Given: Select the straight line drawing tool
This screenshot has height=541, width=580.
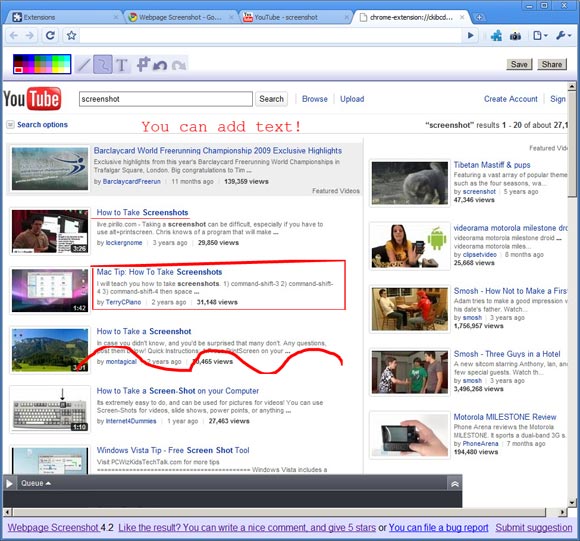Looking at the screenshot, I should point(84,65).
